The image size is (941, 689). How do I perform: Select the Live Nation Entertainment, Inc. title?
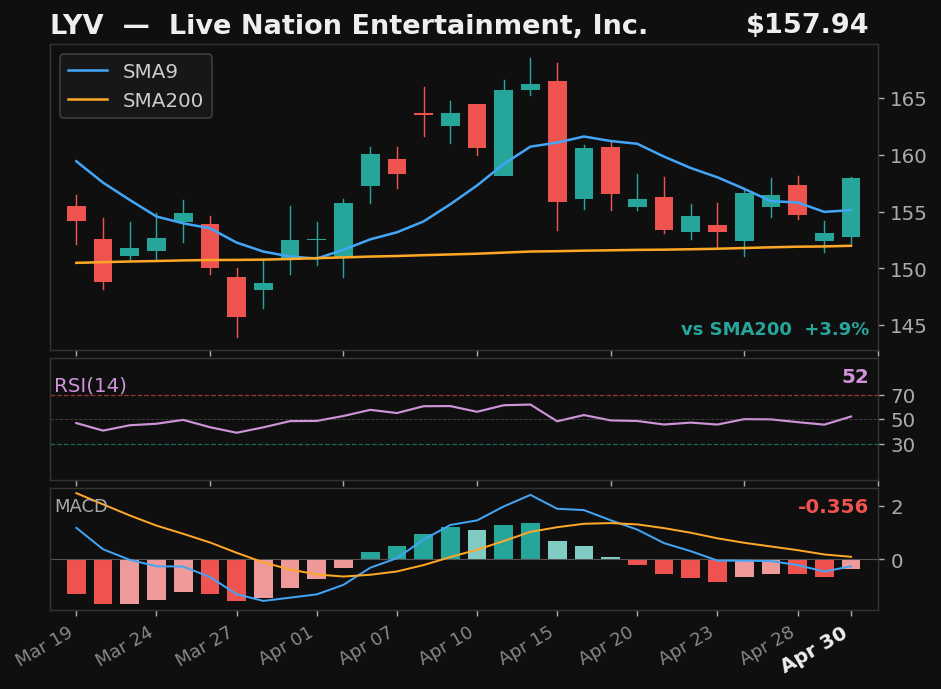(x=408, y=25)
